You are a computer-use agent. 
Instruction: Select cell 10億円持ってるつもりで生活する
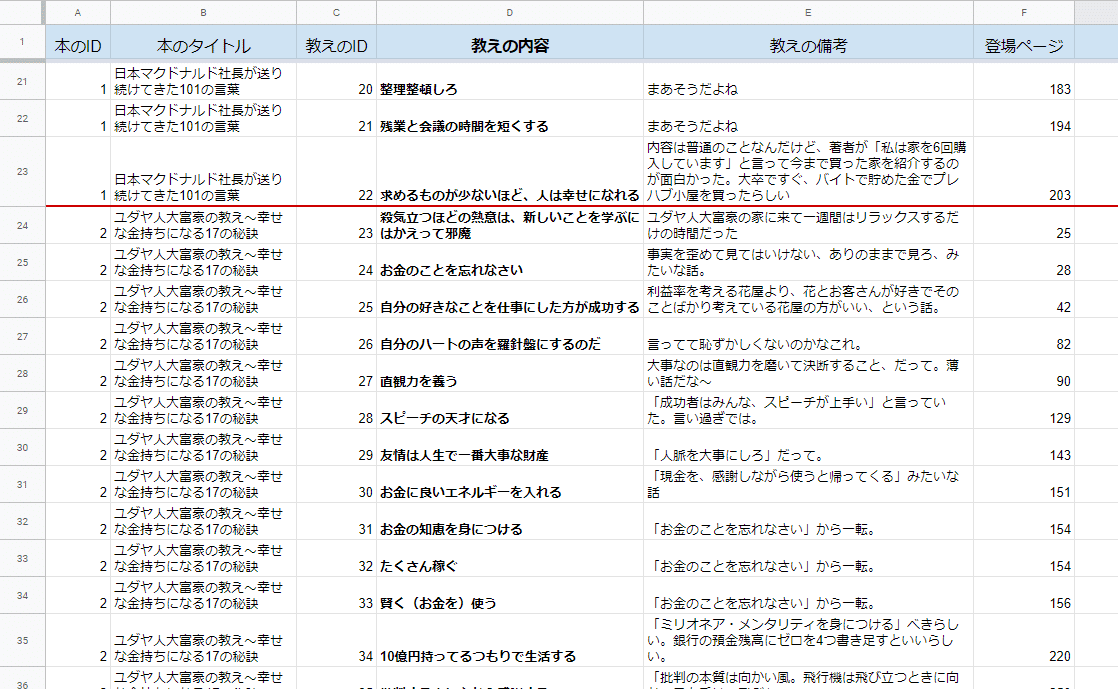(x=510, y=640)
